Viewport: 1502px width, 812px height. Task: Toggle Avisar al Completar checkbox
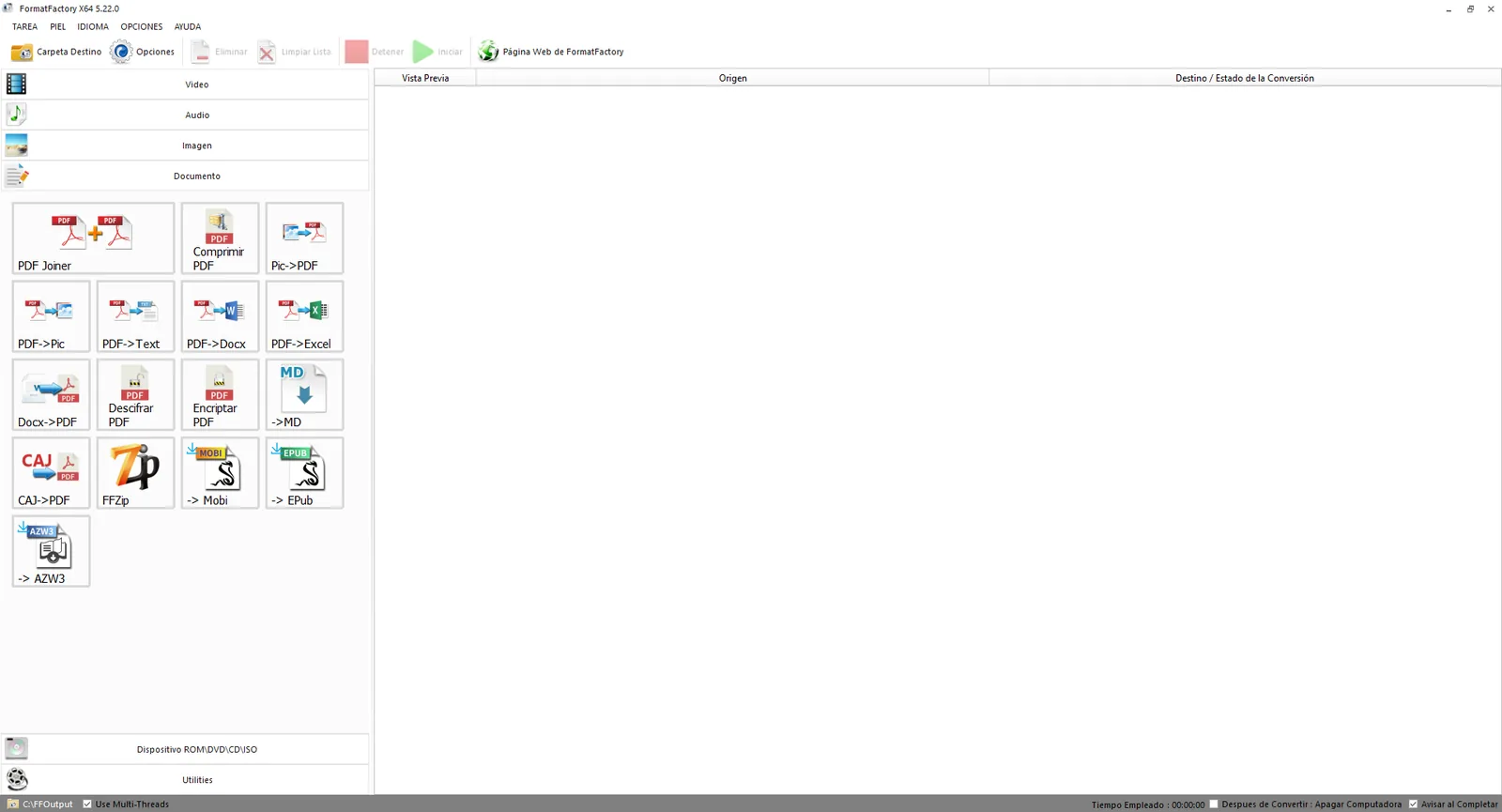[1413, 804]
